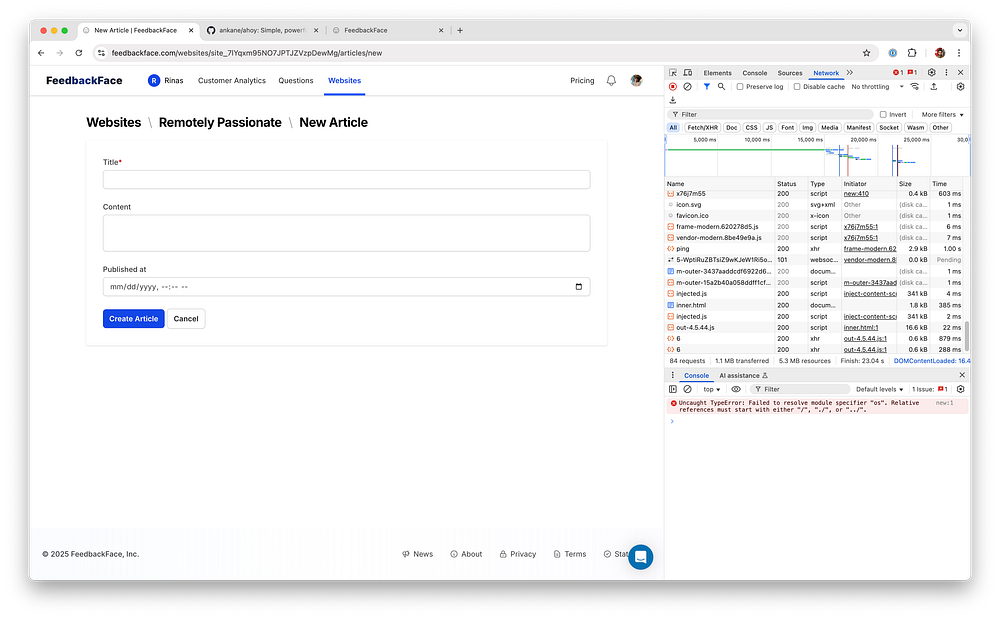Open the browser extensions puzzle icon
The width and height of the screenshot is (1000, 619).
[x=912, y=53]
